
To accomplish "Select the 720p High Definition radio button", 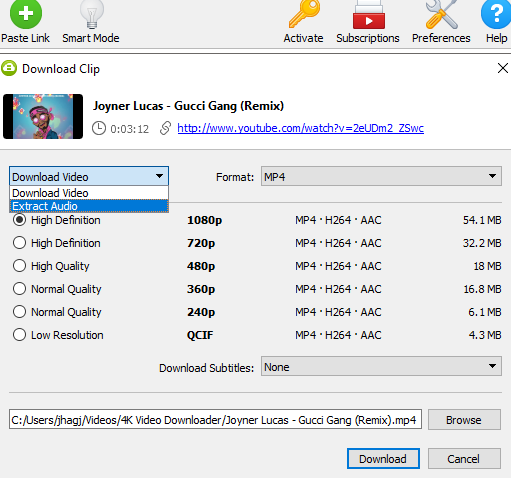I will [x=19, y=243].
